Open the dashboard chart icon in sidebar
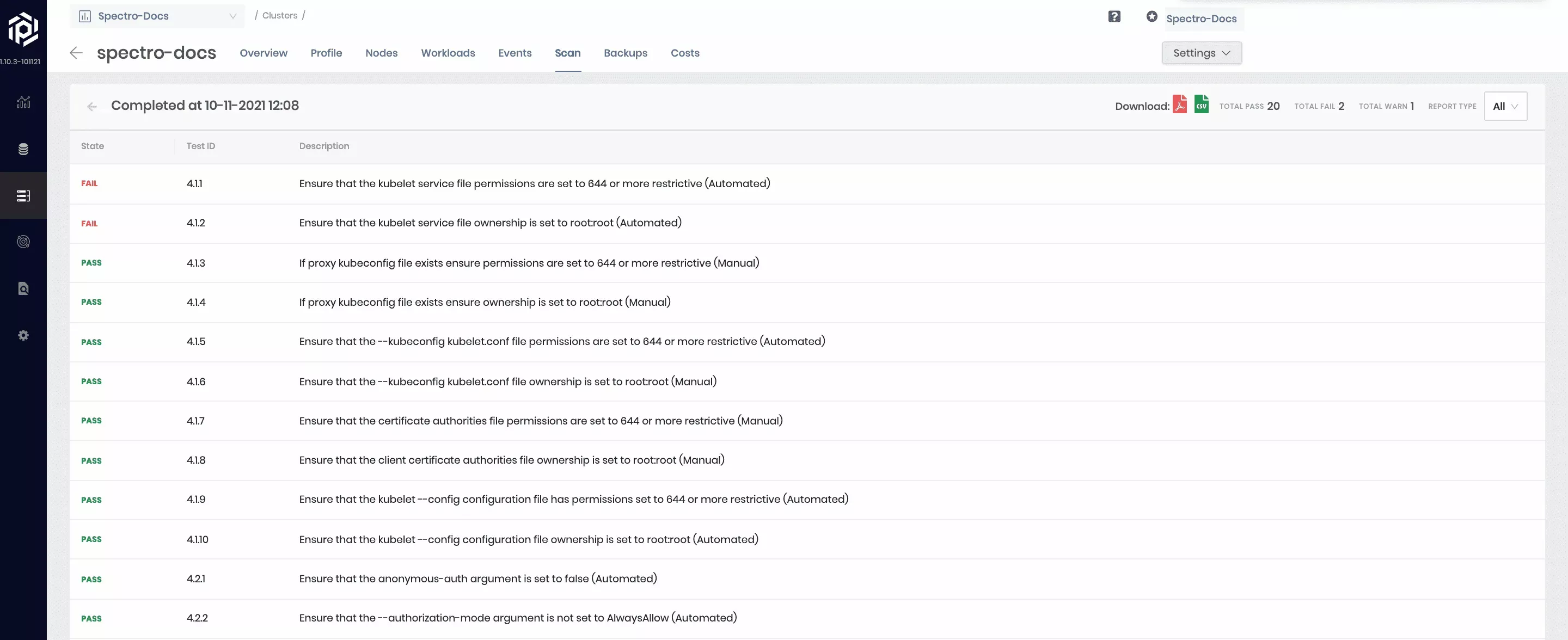Viewport: 1568px width, 640px height. pos(23,102)
